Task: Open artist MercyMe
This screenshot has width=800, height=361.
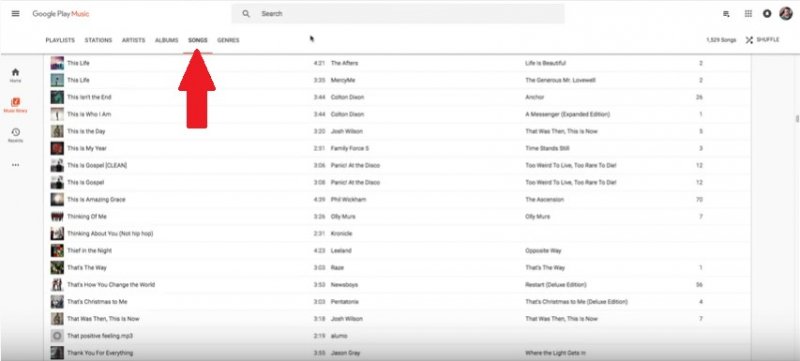Action: (x=343, y=80)
